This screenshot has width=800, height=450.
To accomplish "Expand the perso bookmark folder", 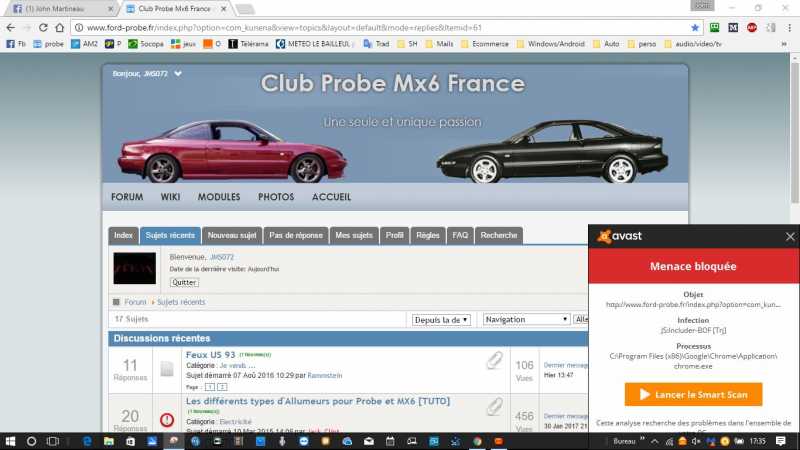I will pos(642,44).
